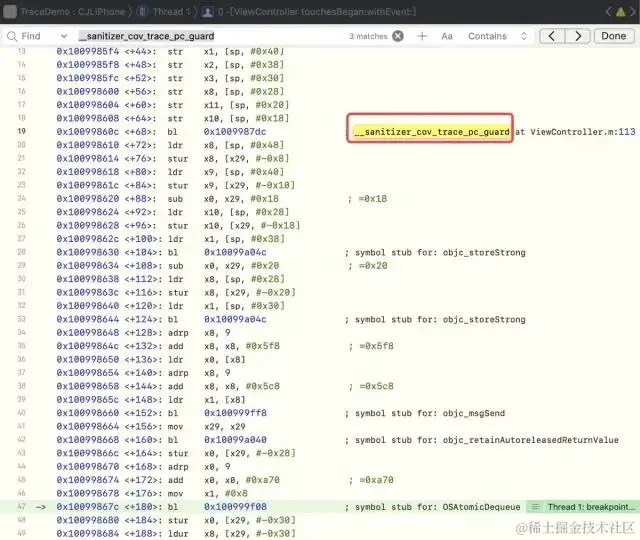The height and width of the screenshot is (540, 640).
Task: Click the '; =0xa70' comment on line 45
Action: pyautogui.click(x=371, y=480)
